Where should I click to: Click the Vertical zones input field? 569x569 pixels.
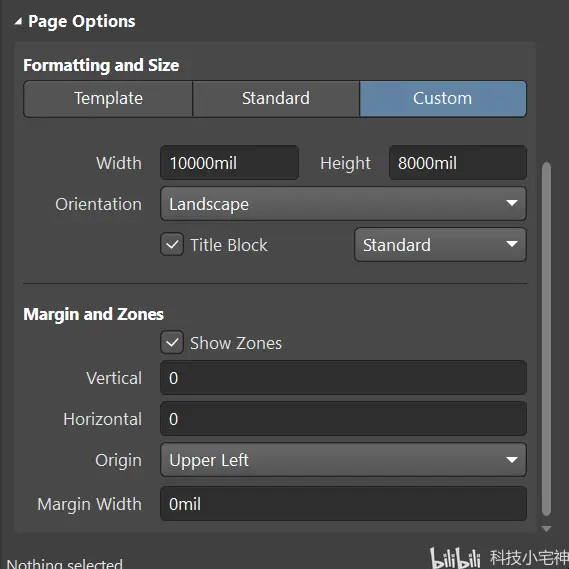coord(343,377)
